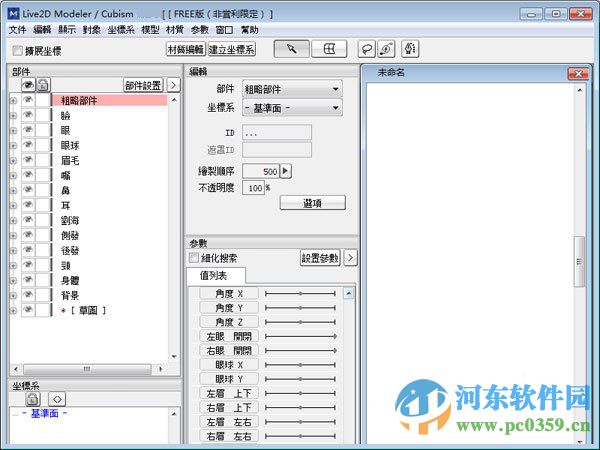Hide the 劉海 part via eye icon
600x450 pixels.
[28, 220]
